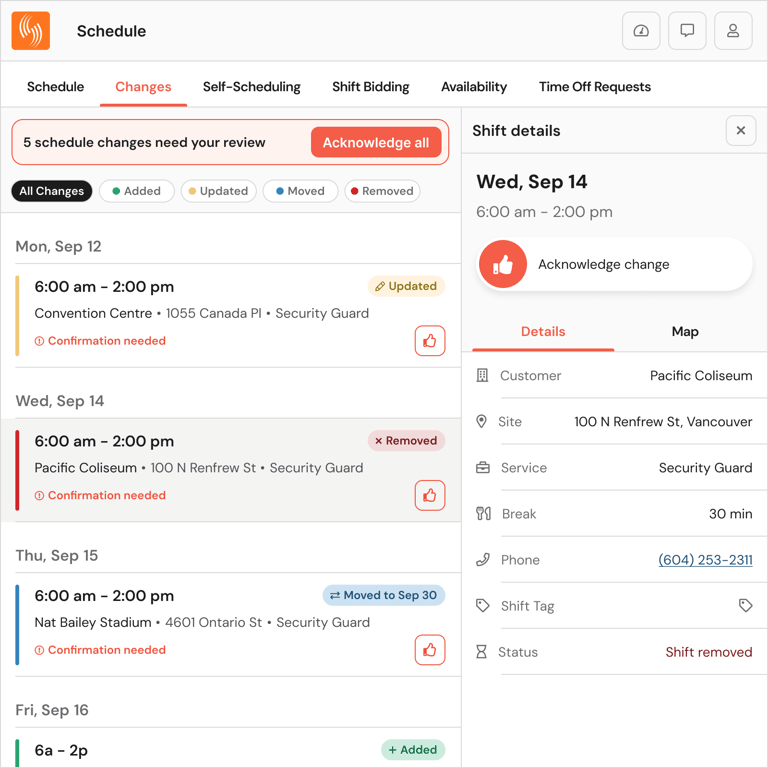Click the location pin icon beside Site

click(481, 421)
